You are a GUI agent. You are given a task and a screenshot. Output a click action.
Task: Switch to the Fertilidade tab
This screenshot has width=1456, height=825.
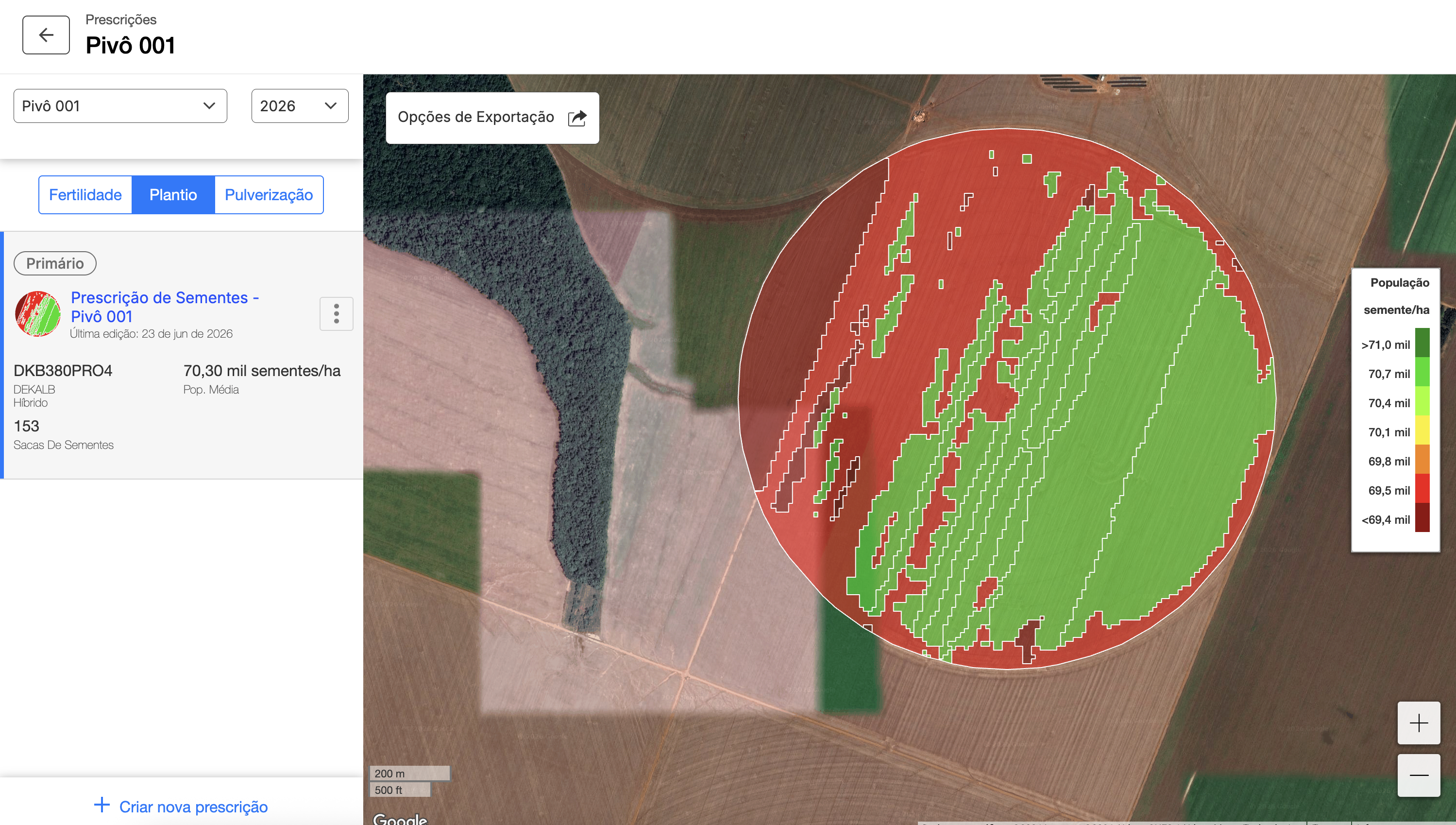point(85,195)
